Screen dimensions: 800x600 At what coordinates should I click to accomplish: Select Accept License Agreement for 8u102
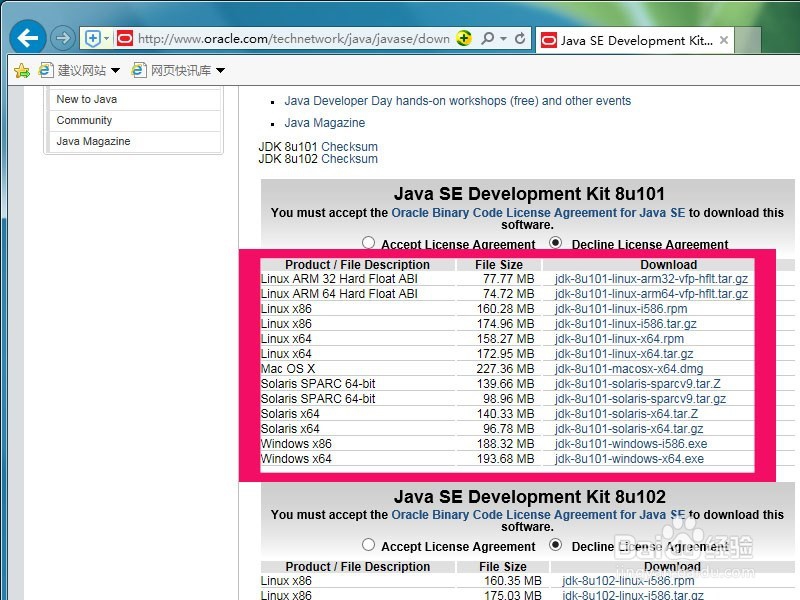pyautogui.click(x=368, y=545)
